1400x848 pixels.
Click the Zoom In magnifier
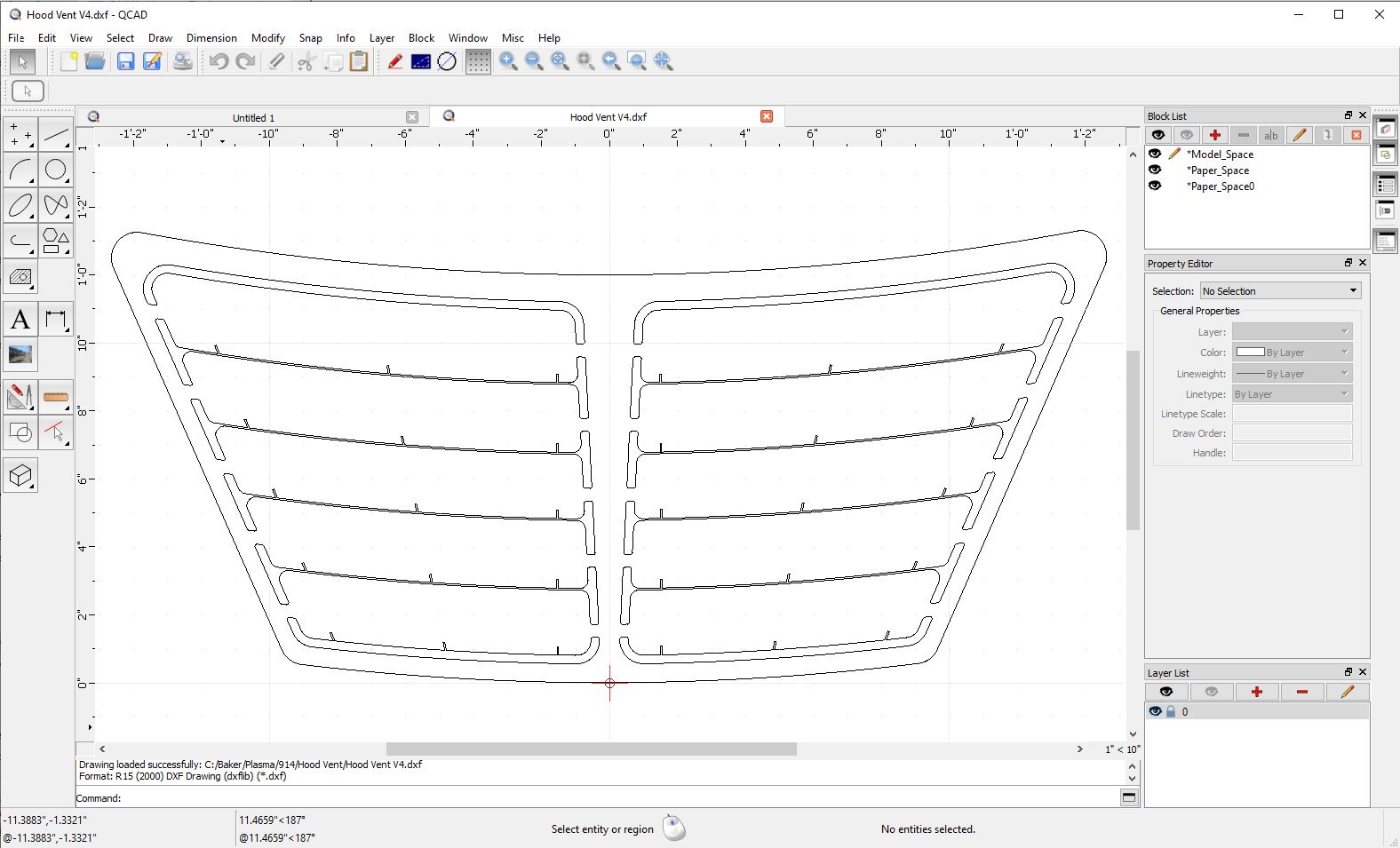[x=508, y=61]
